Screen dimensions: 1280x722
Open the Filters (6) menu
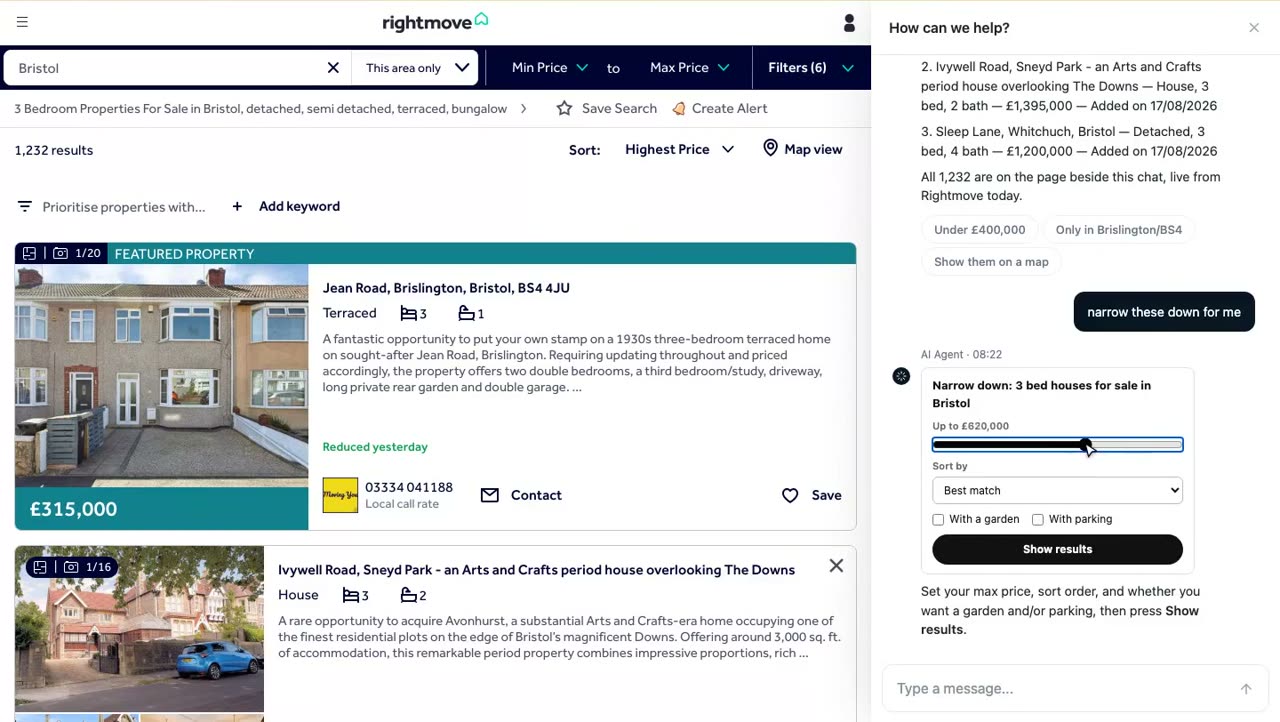(x=811, y=68)
